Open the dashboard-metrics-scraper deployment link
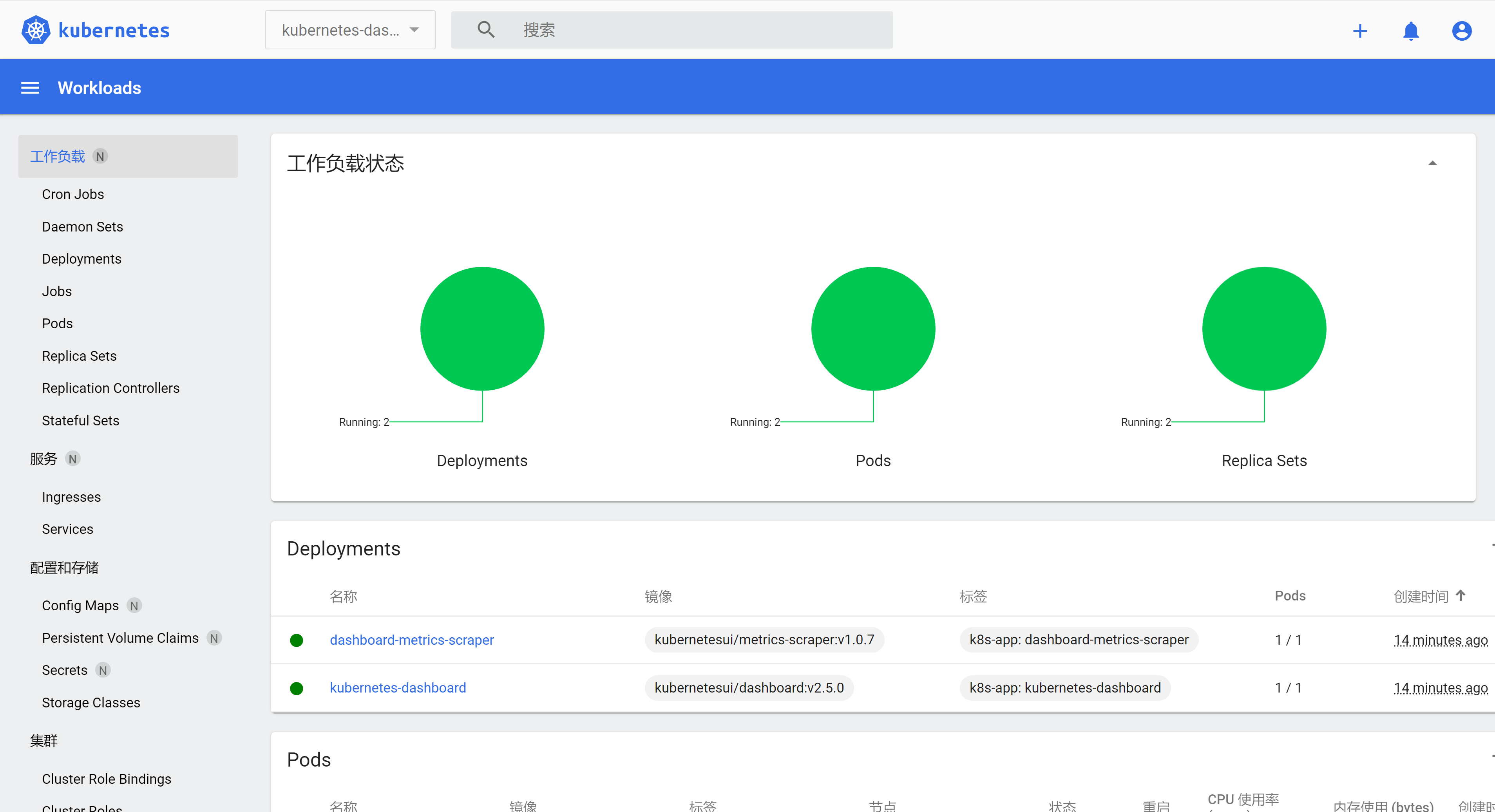Screen dimensions: 1495x812 pyautogui.click(x=411, y=640)
